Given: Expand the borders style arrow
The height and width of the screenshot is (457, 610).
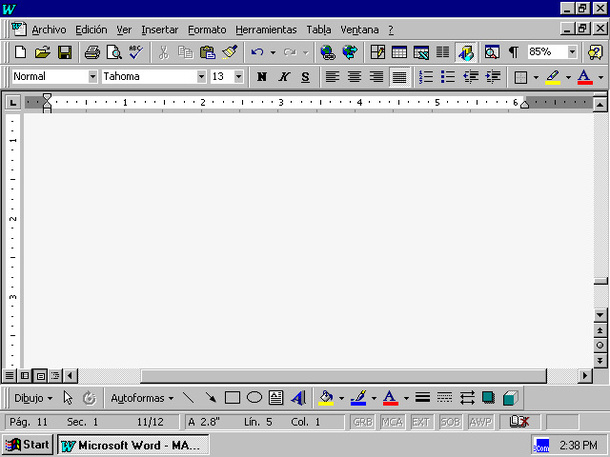Looking at the screenshot, I should click(536, 77).
